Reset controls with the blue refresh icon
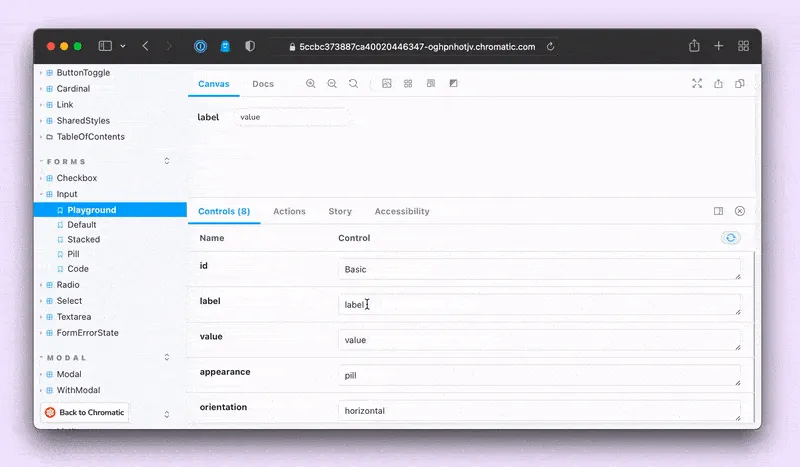Viewport: 800px width, 467px height. 731,238
